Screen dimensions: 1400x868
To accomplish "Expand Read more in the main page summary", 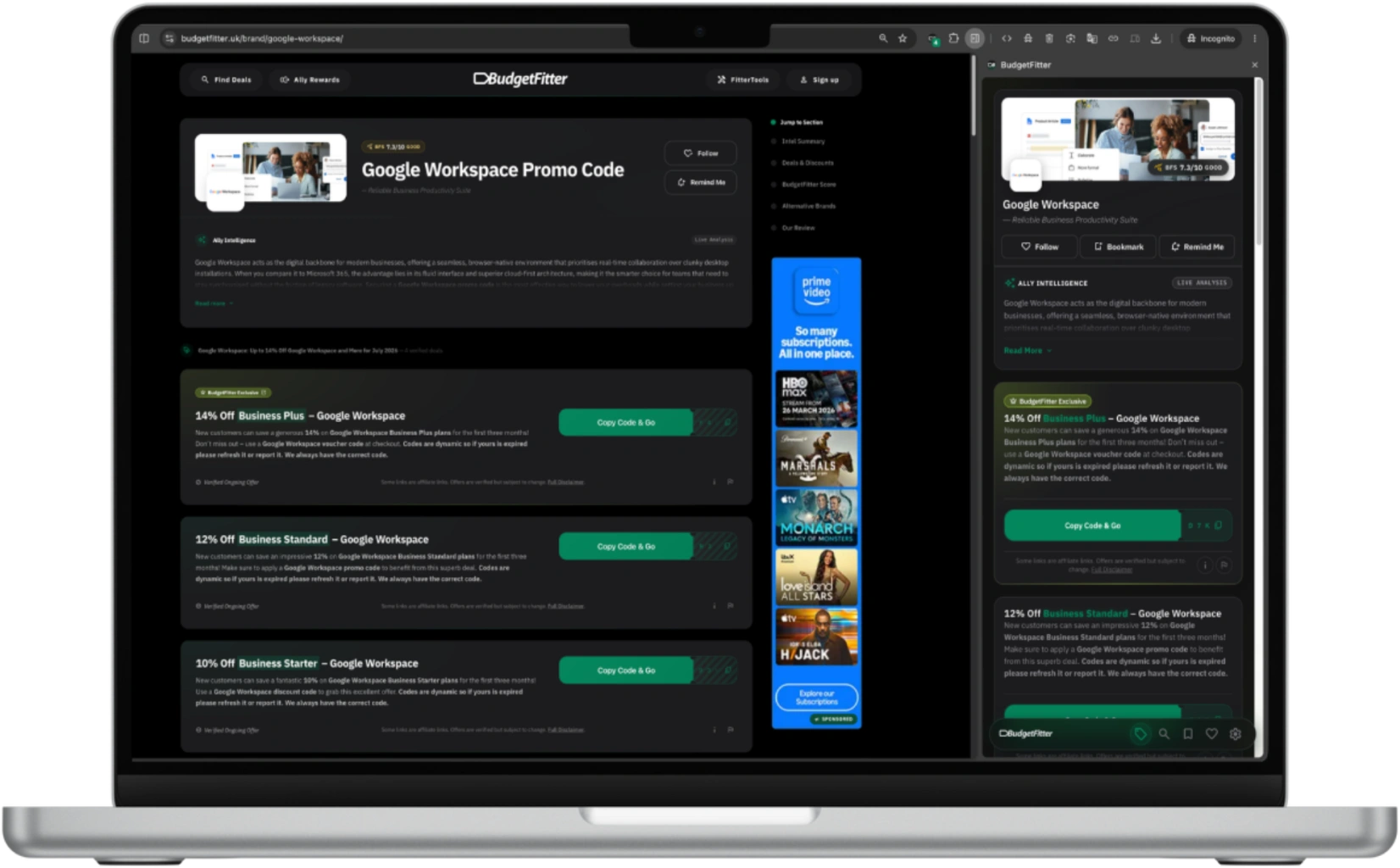I will click(214, 303).
